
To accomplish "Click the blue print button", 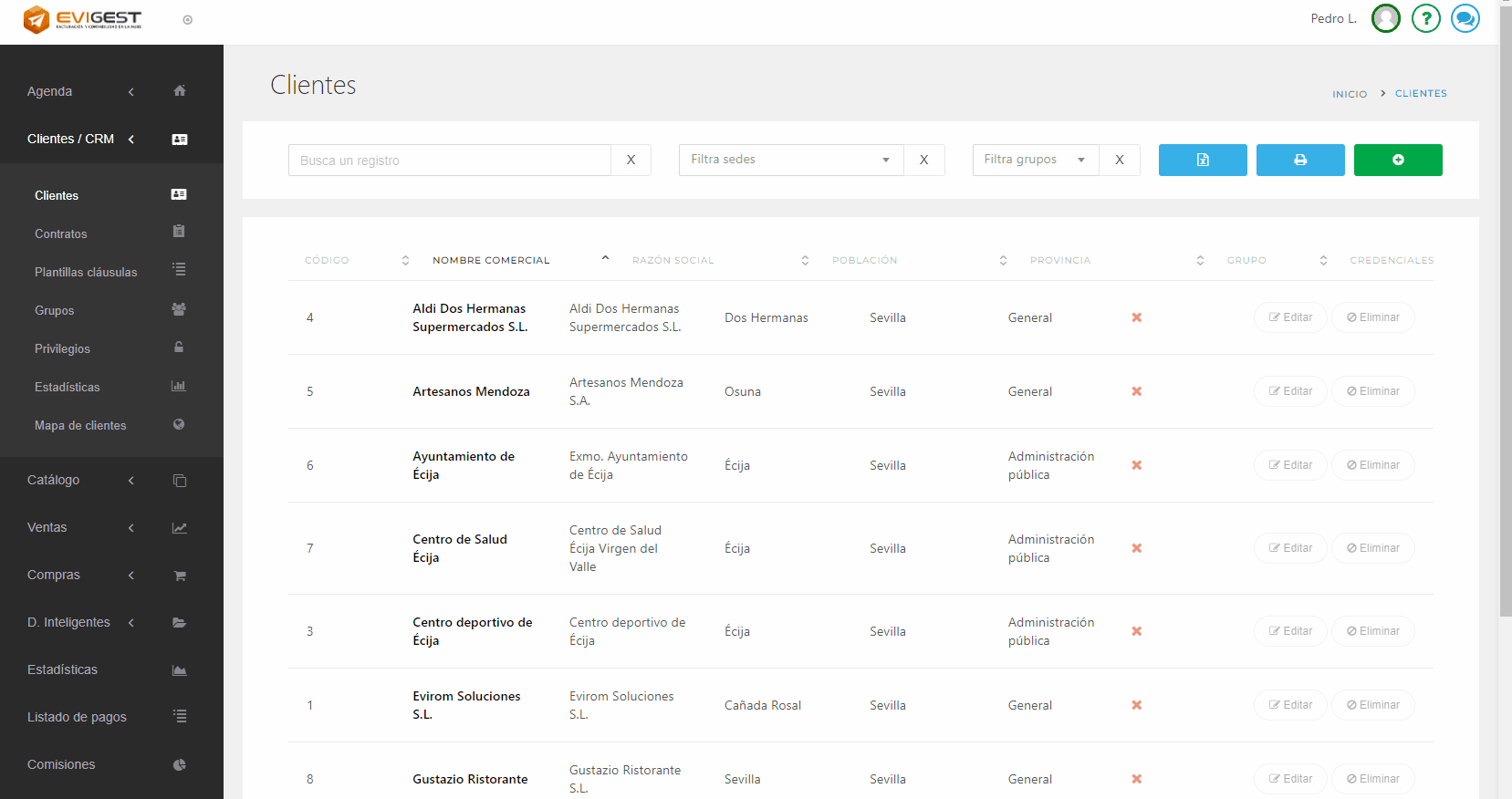I will point(1299,160).
